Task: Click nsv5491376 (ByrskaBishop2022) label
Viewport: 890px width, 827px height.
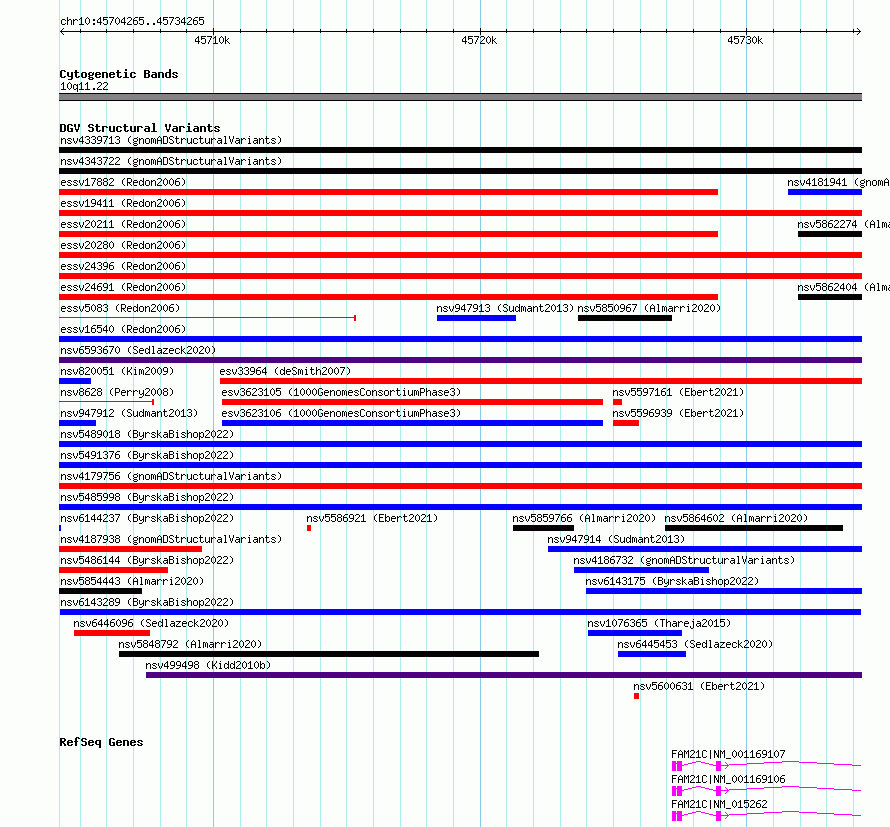Action: (x=147, y=455)
